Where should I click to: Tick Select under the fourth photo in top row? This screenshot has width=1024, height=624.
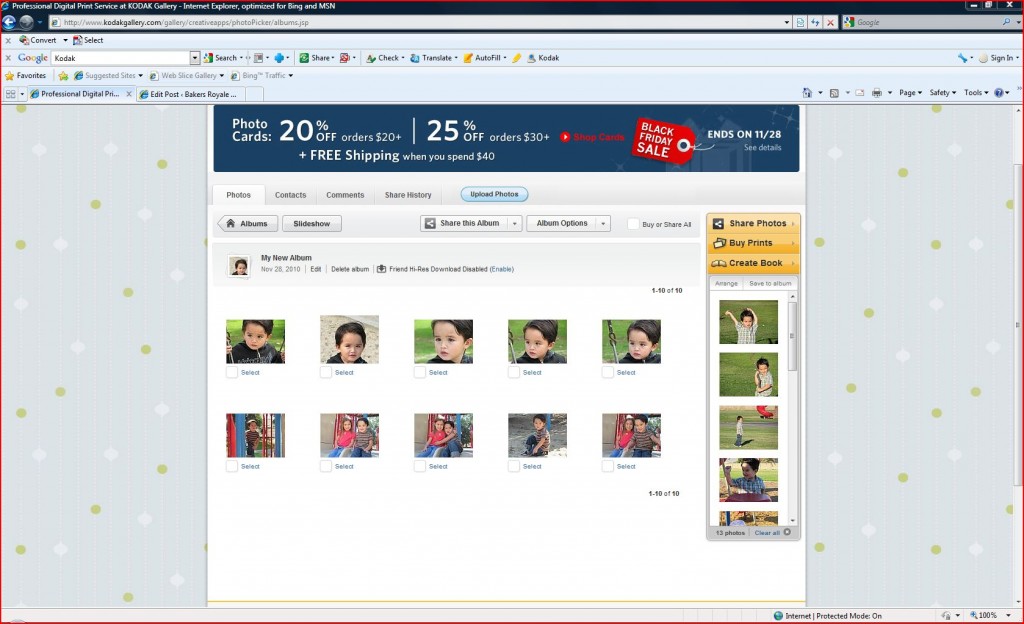coord(514,372)
